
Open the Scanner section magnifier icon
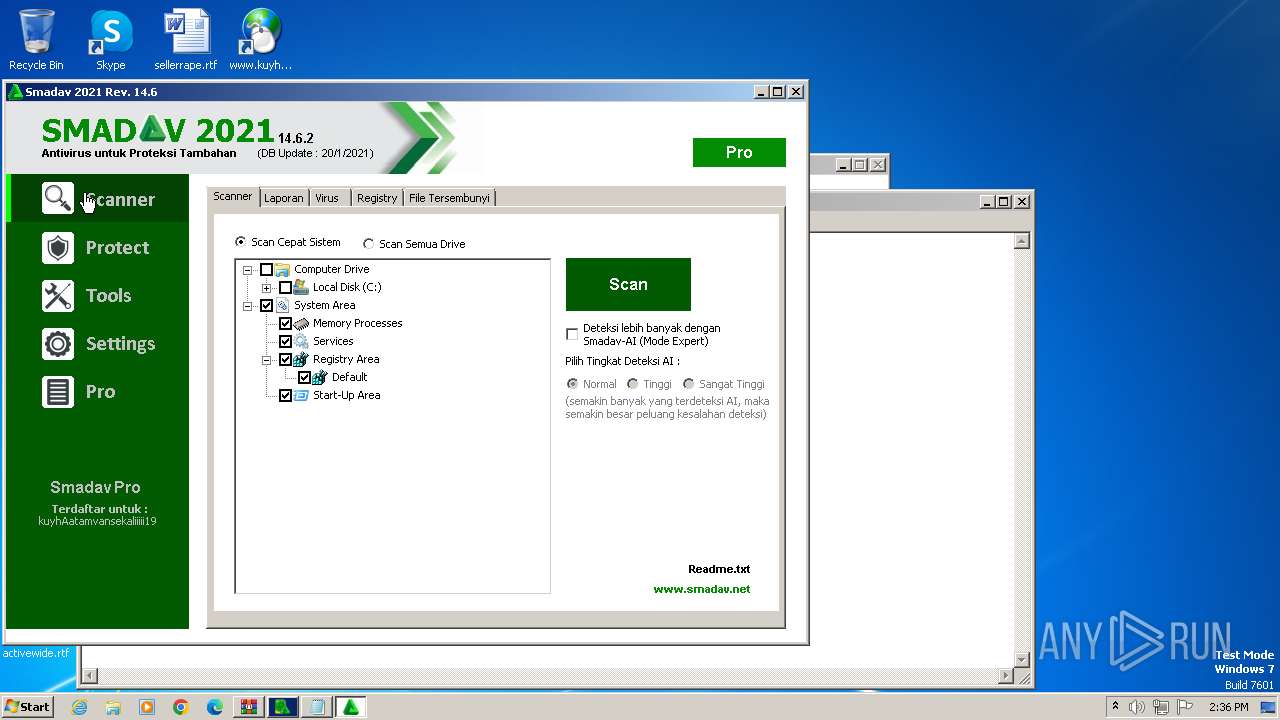(58, 199)
